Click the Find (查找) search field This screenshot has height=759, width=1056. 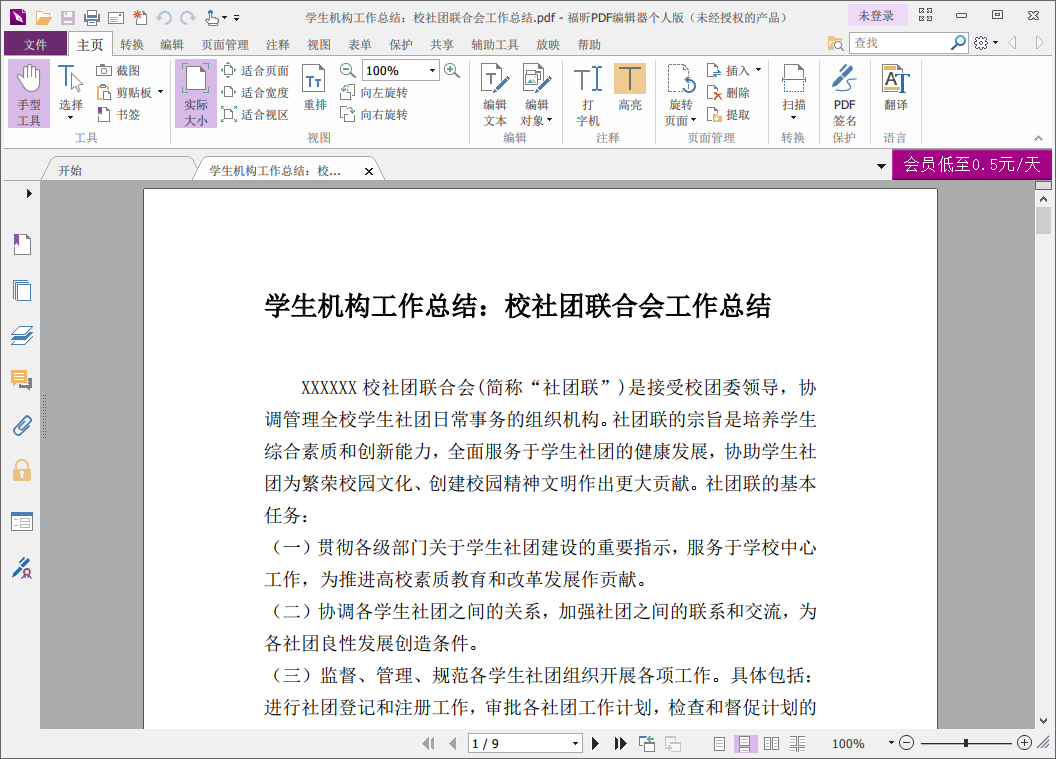[900, 43]
